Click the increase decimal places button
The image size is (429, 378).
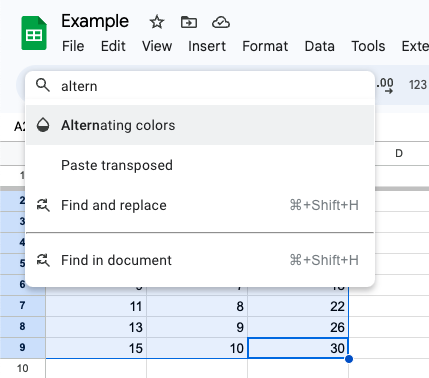pyautogui.click(x=385, y=85)
